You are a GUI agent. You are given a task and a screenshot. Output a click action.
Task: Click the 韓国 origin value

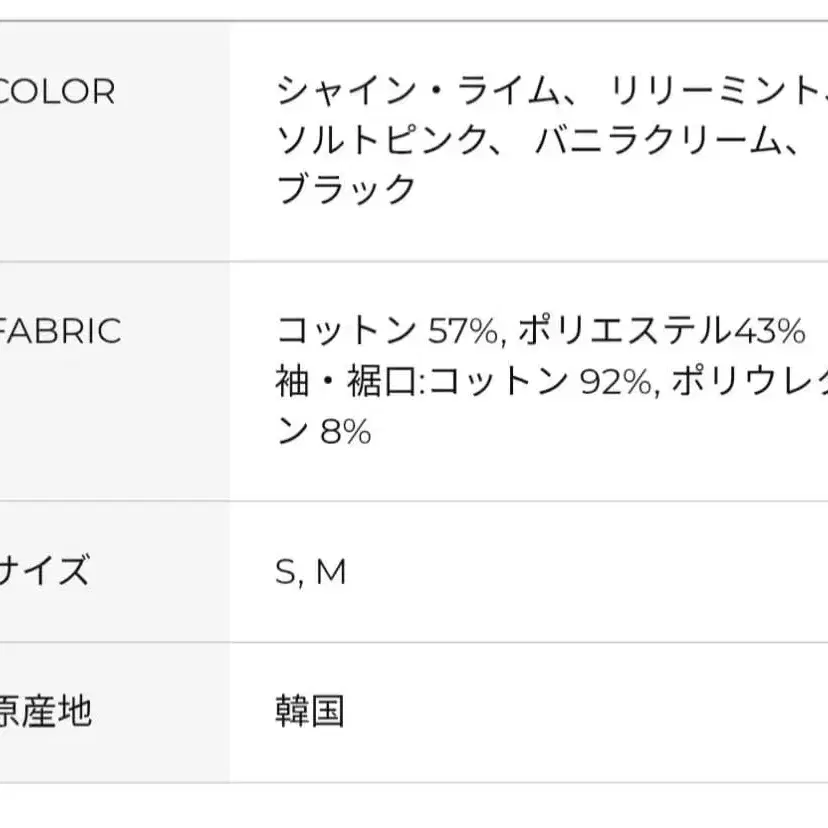[x=310, y=712]
